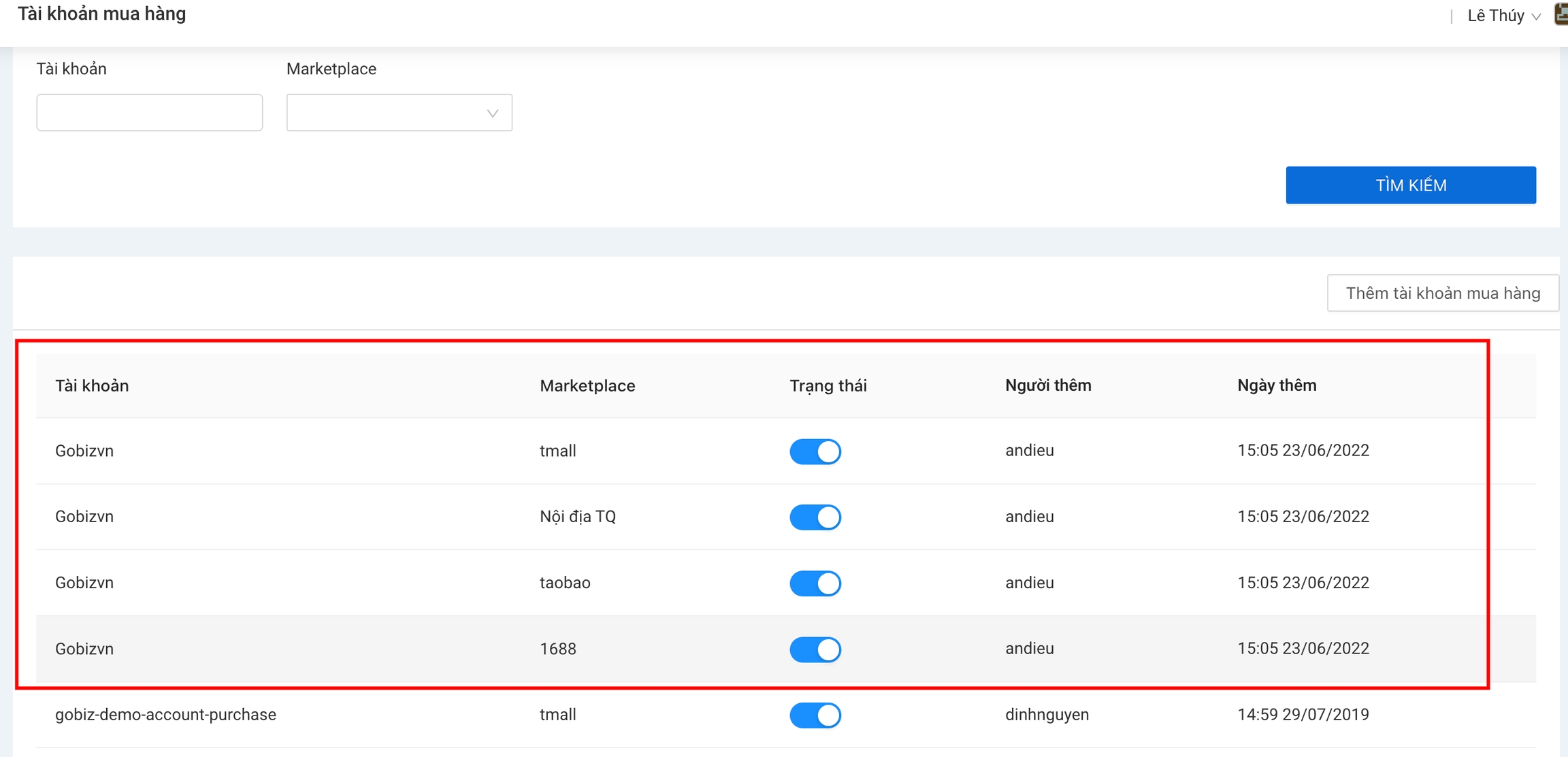The width and height of the screenshot is (1568, 757).
Task: Click the Gobizvn account in 1688 row
Action: [x=84, y=649]
